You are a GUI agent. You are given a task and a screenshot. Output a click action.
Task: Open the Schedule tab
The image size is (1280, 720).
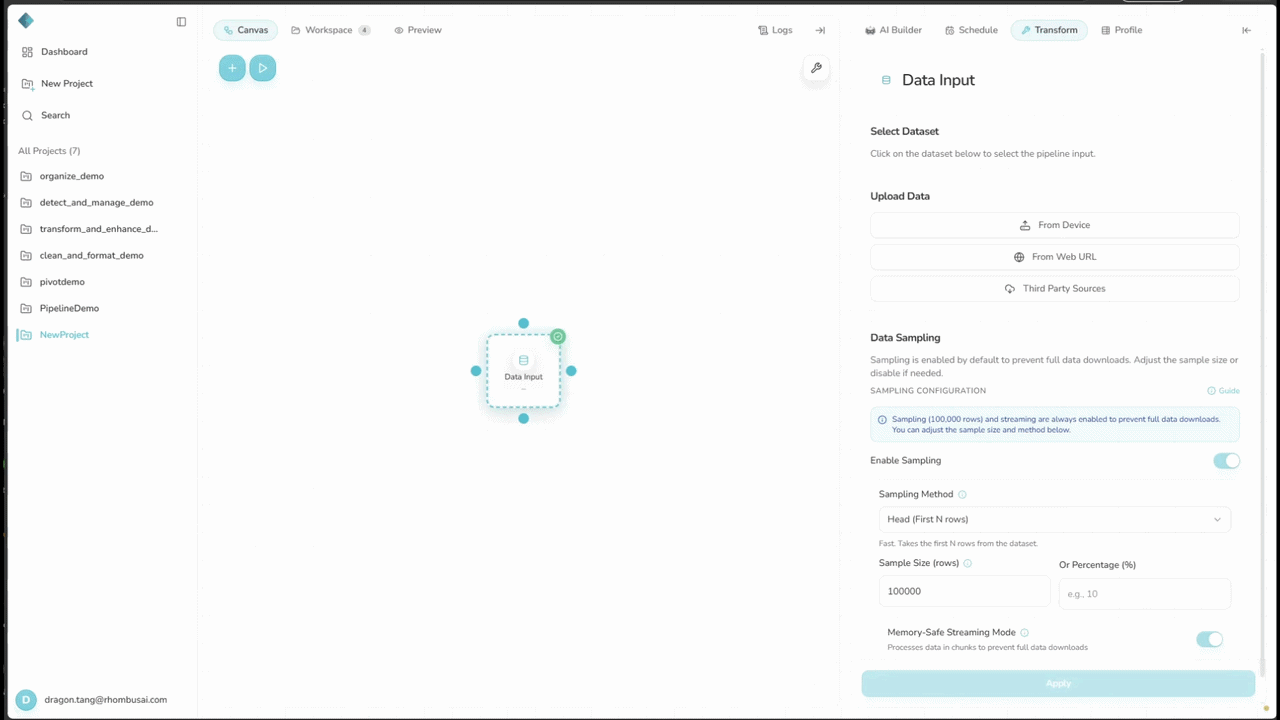[x=971, y=30]
